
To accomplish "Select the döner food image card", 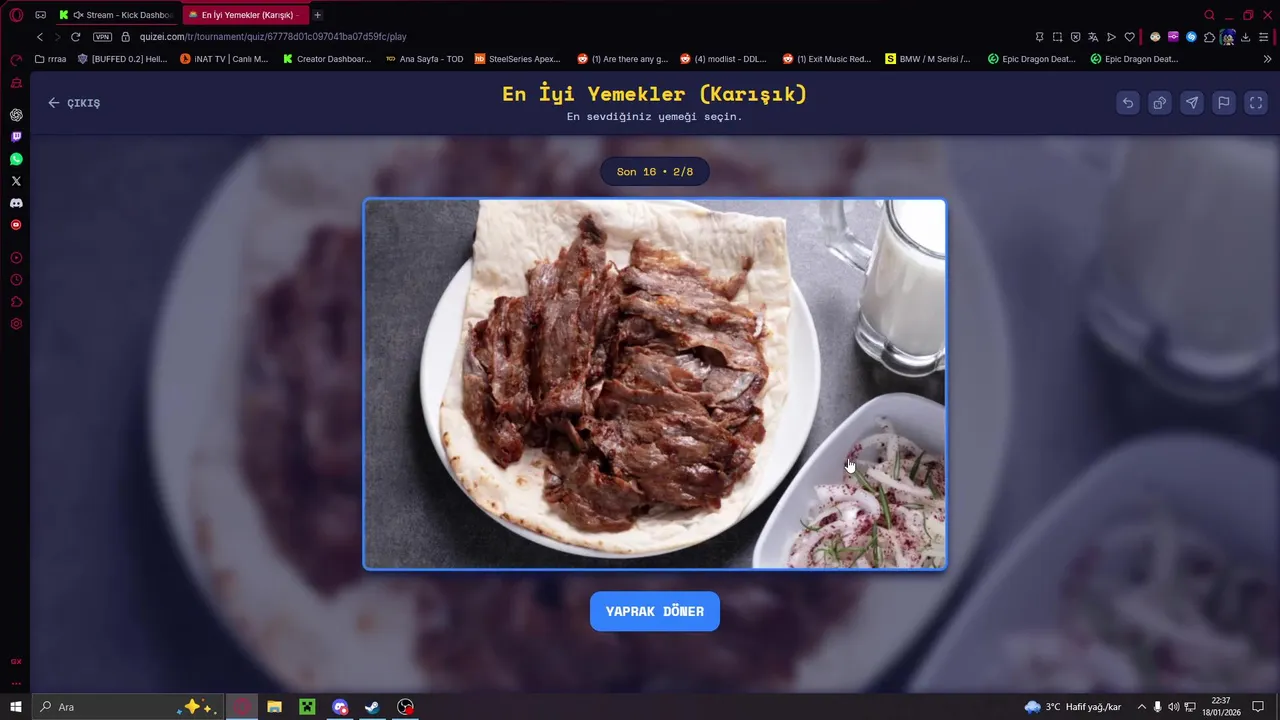I will pyautogui.click(x=655, y=384).
